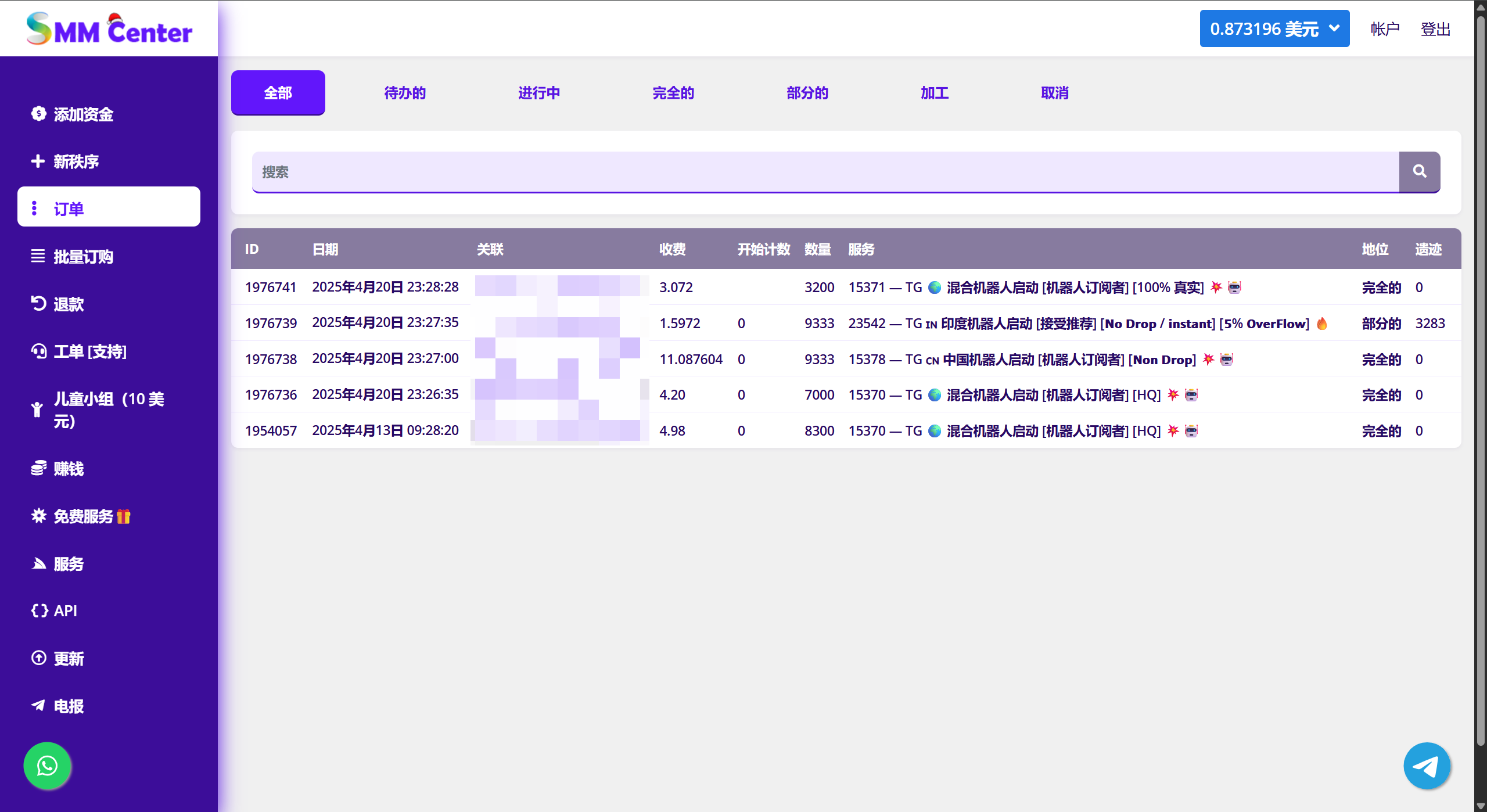The image size is (1487, 812).
Task: Click the date 2025年4月13日 09:28:20
Action: (x=385, y=430)
